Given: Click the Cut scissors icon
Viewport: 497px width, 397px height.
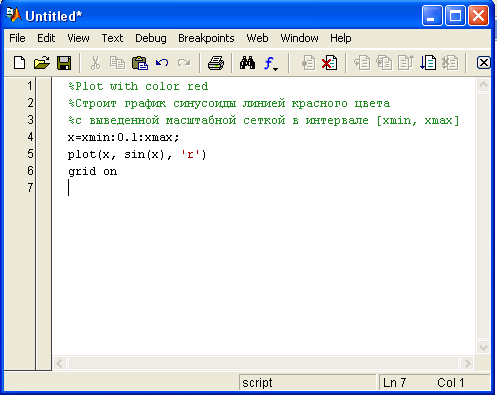Looking at the screenshot, I should 95,63.
